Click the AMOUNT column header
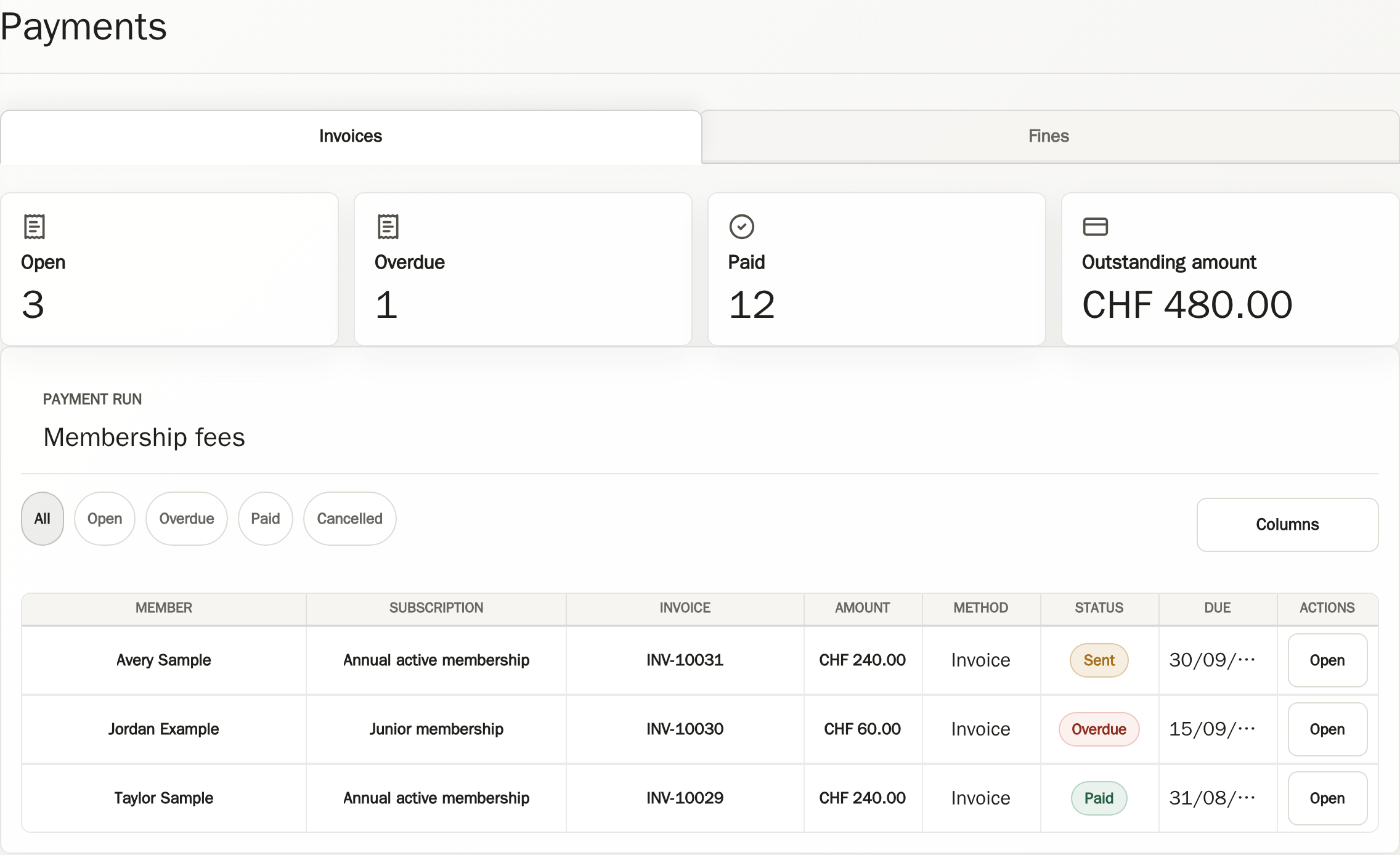 tap(863, 608)
